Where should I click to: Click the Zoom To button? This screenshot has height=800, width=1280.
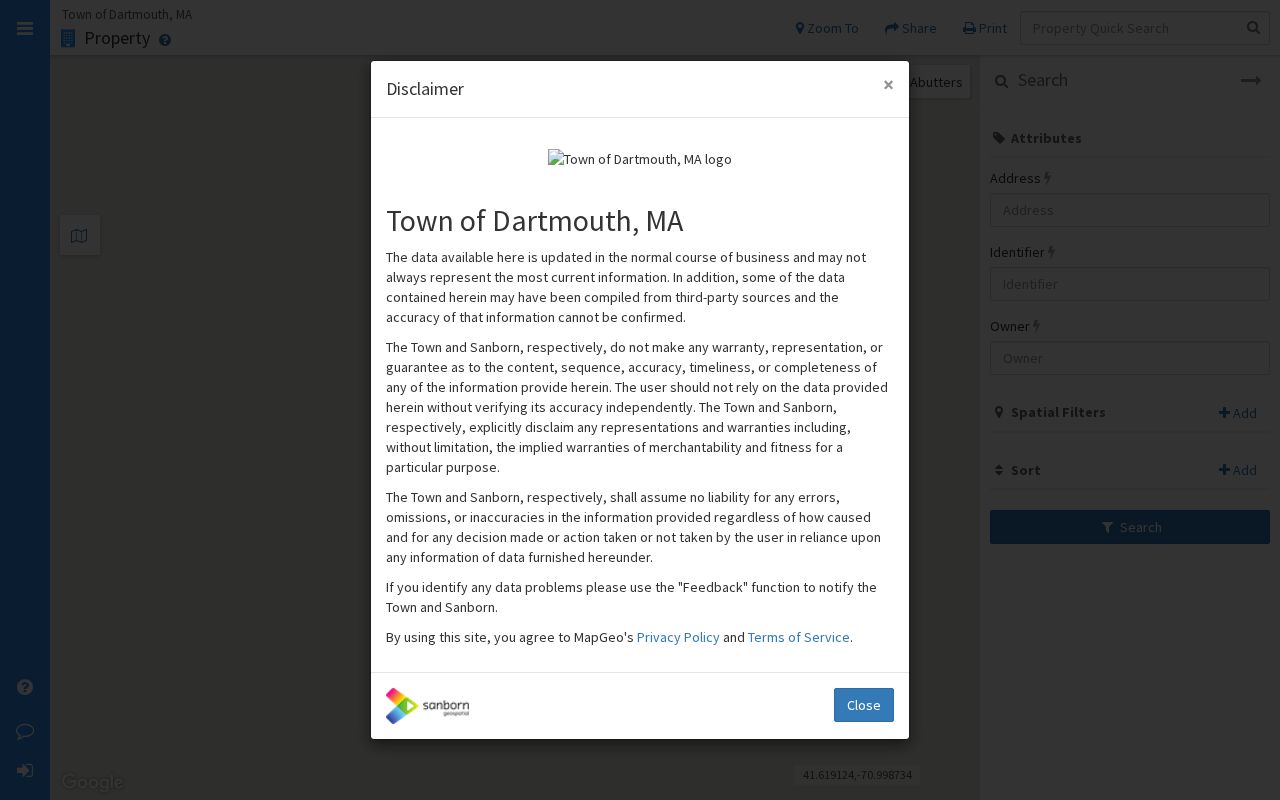pos(827,28)
